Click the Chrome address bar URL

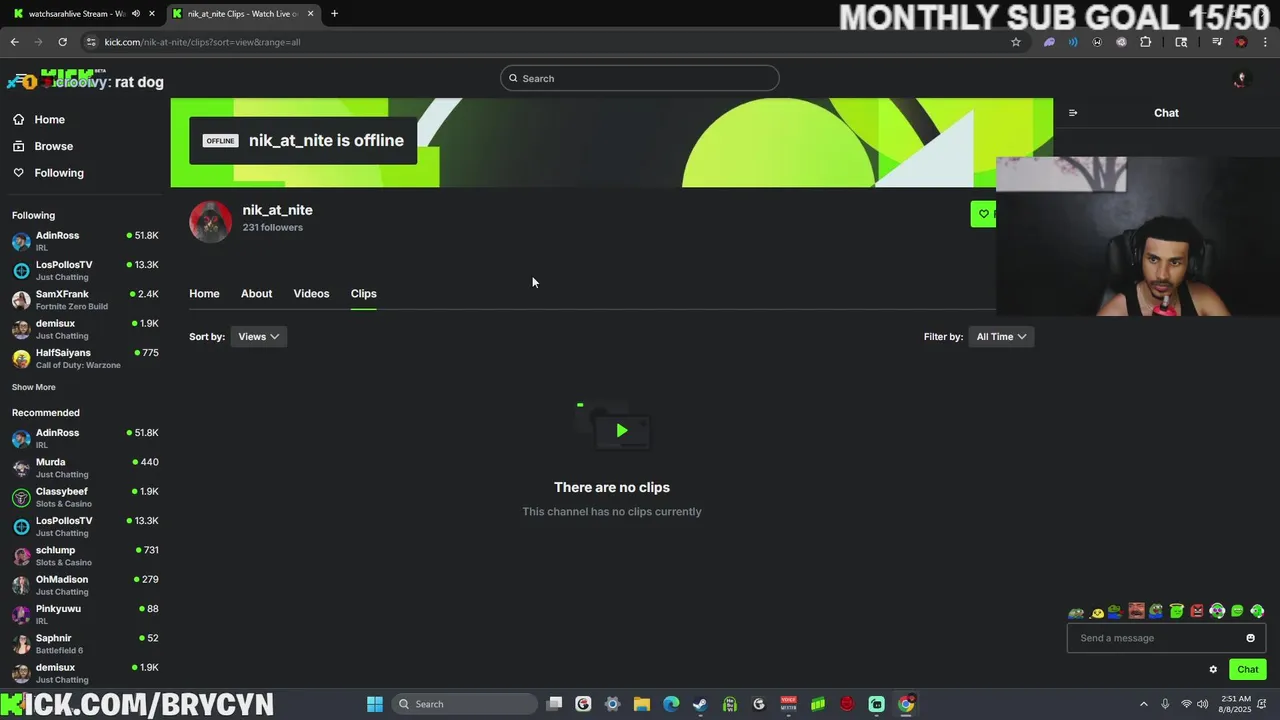[x=202, y=42]
